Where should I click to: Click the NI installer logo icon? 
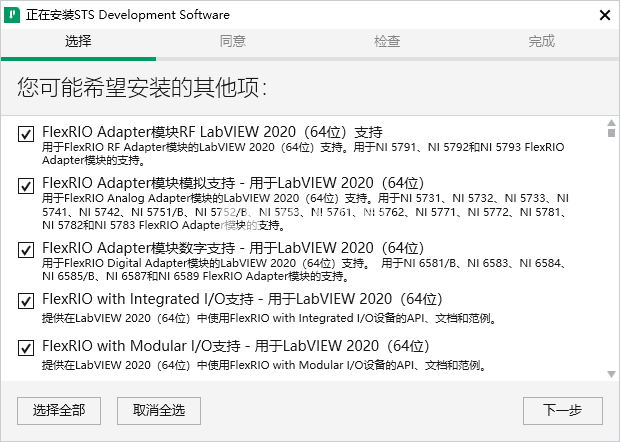(x=12, y=15)
